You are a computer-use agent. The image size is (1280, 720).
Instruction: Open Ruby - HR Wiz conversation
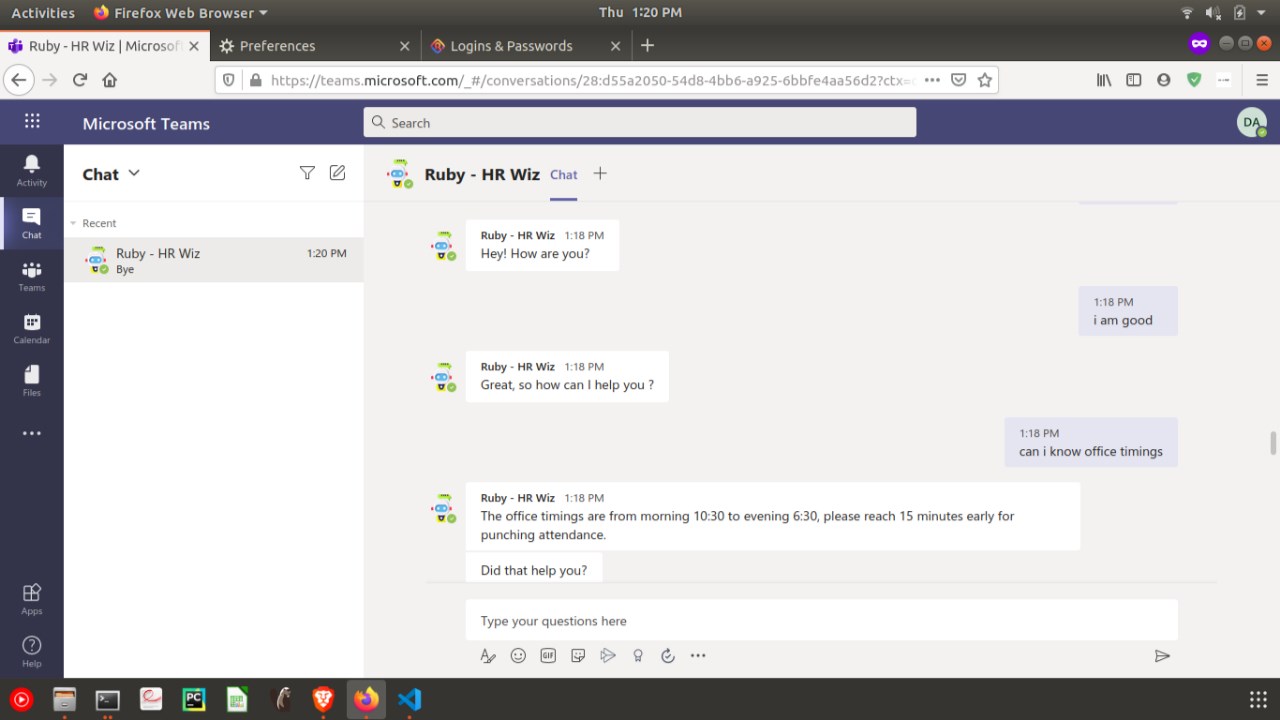214,260
